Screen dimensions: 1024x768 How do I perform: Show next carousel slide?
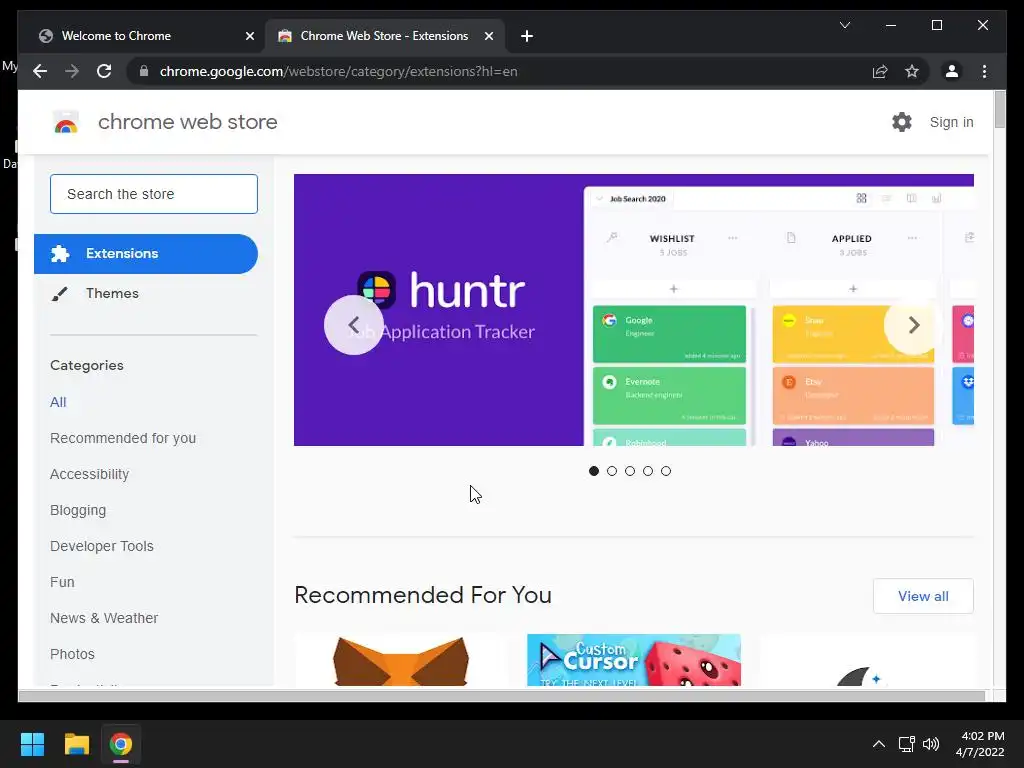pos(913,325)
